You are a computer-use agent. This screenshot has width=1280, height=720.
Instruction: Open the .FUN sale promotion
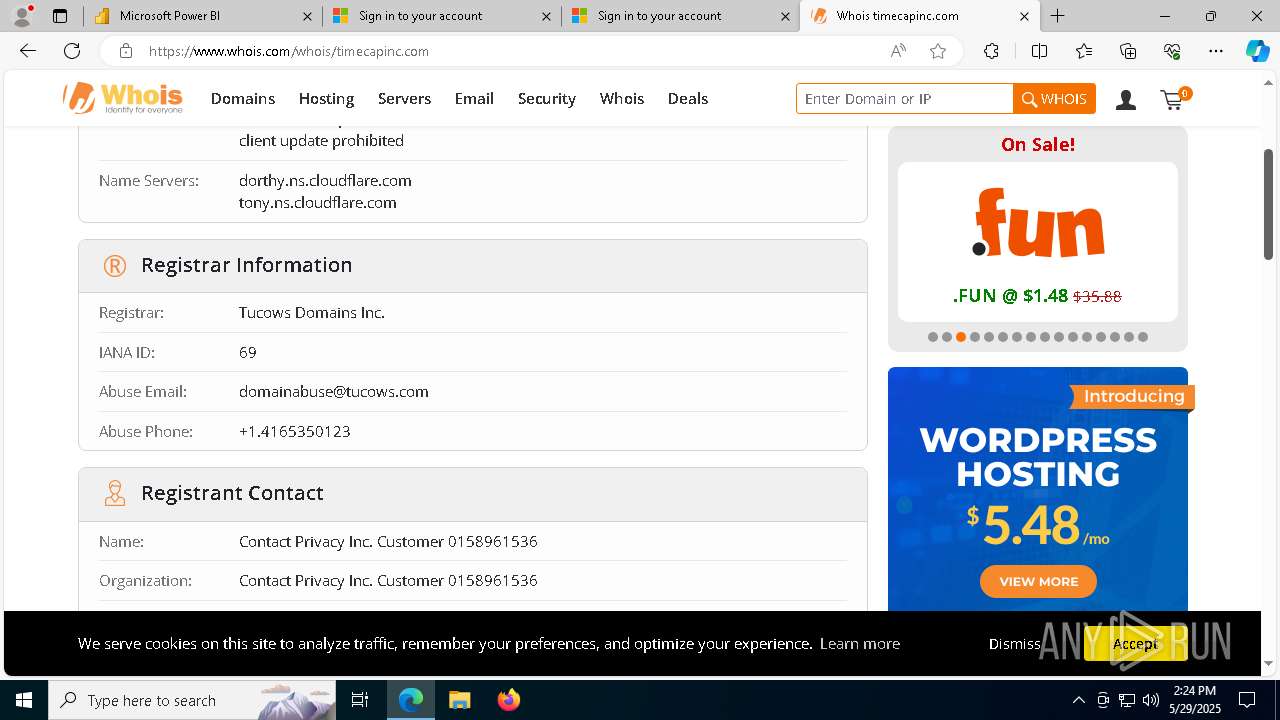[1037, 241]
